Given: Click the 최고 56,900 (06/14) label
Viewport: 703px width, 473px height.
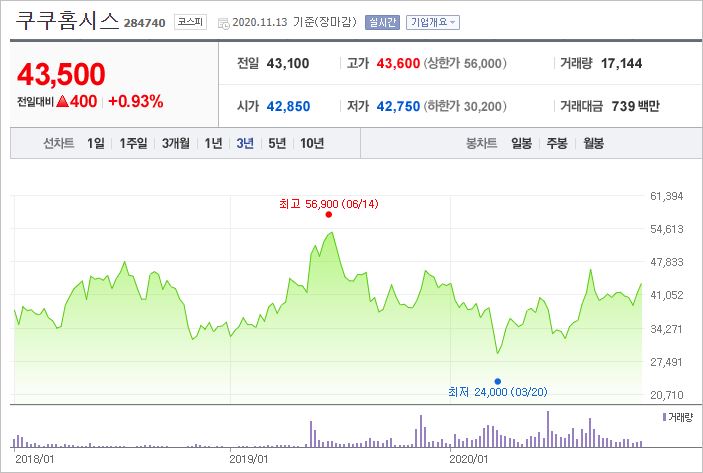Looking at the screenshot, I should pos(329,204).
